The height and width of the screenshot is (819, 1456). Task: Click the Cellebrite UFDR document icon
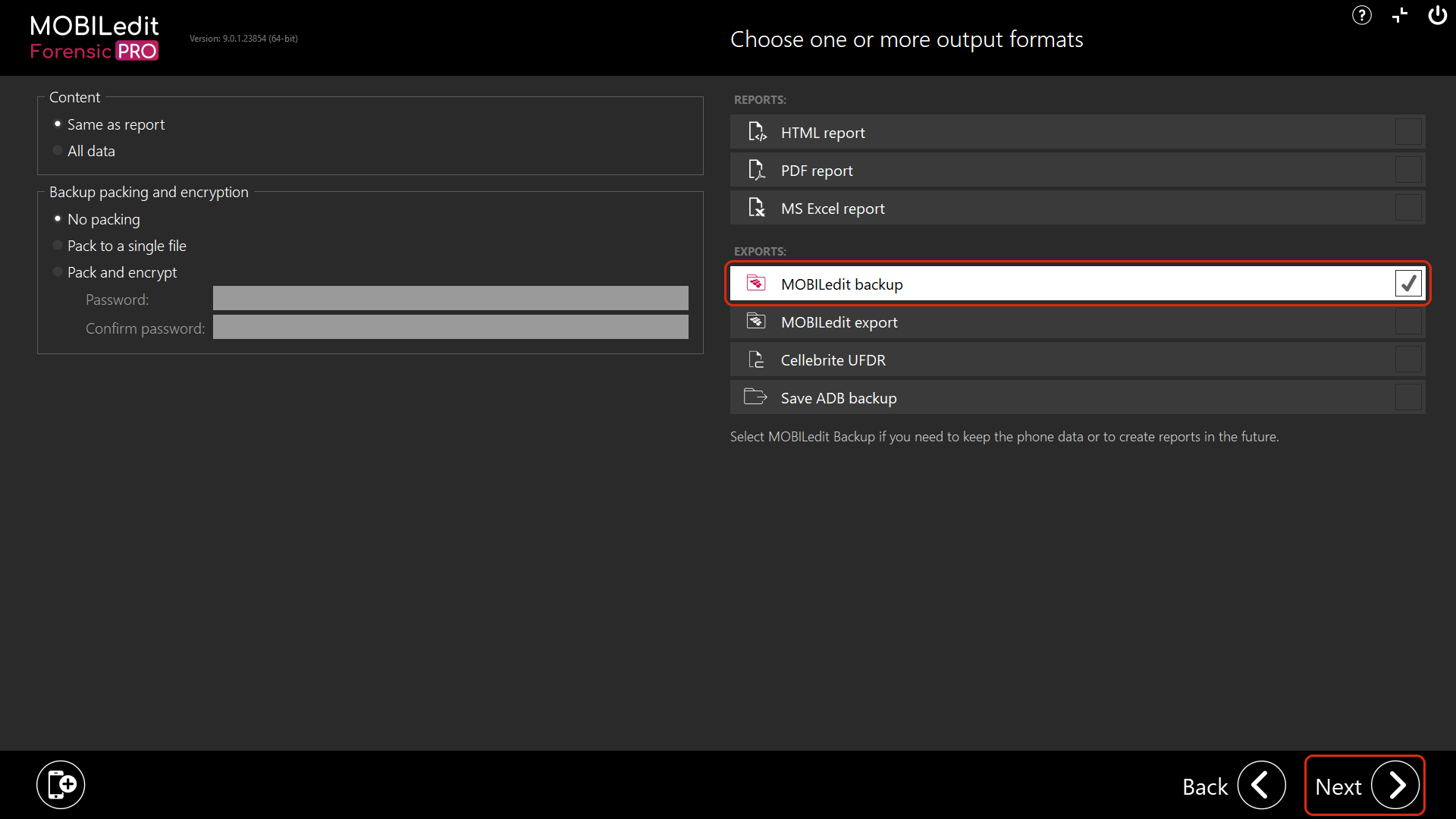pyautogui.click(x=756, y=359)
